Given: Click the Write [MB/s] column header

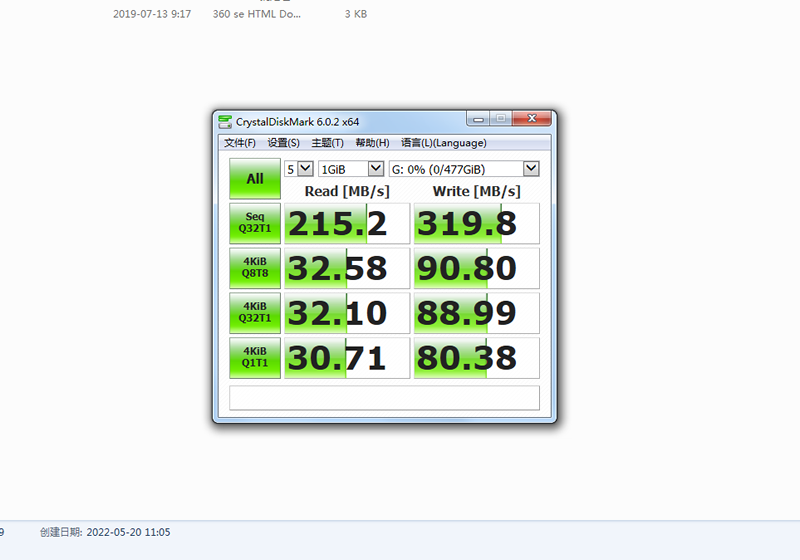Looking at the screenshot, I should (x=477, y=191).
